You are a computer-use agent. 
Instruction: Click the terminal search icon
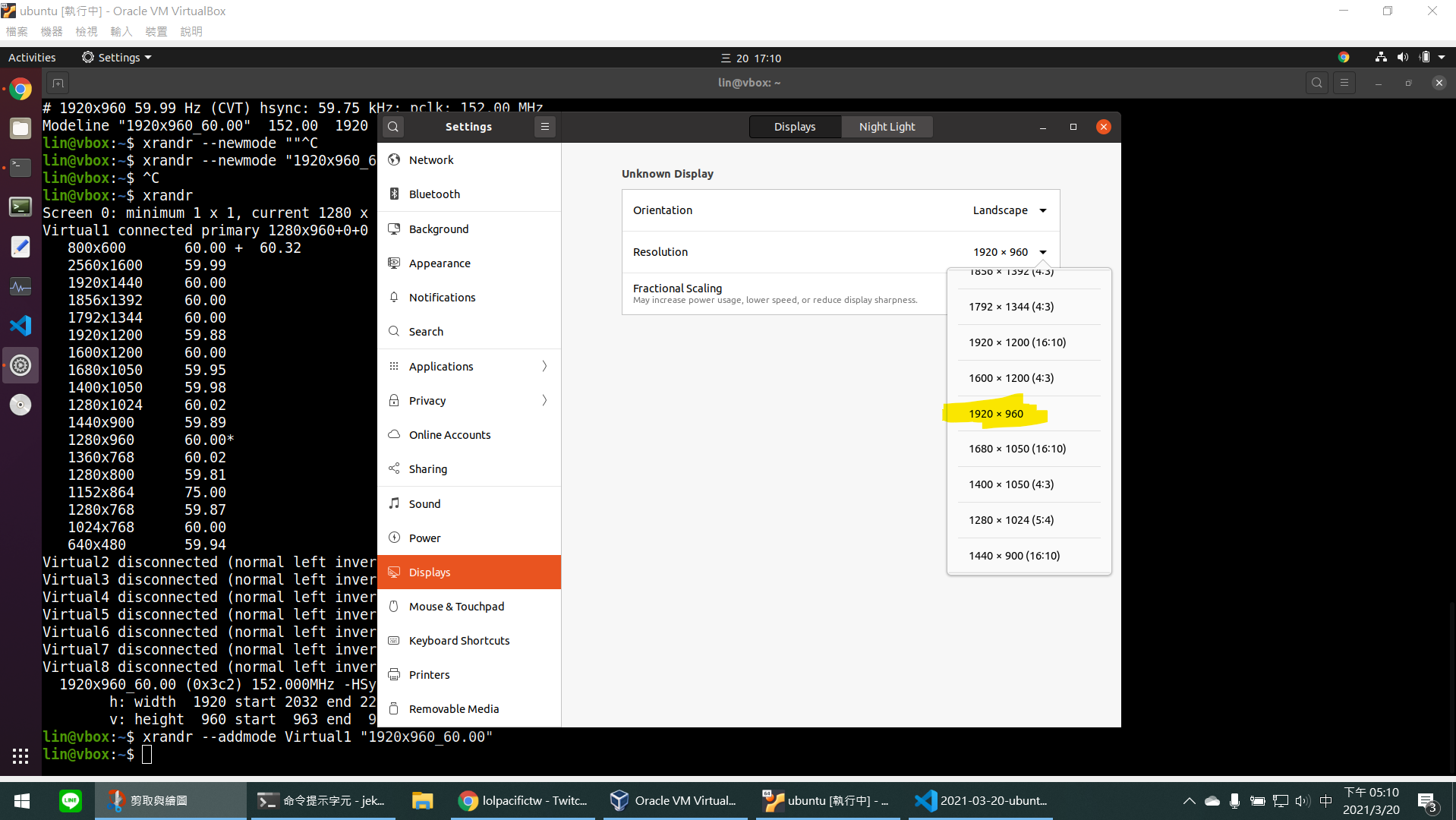pyautogui.click(x=1317, y=83)
